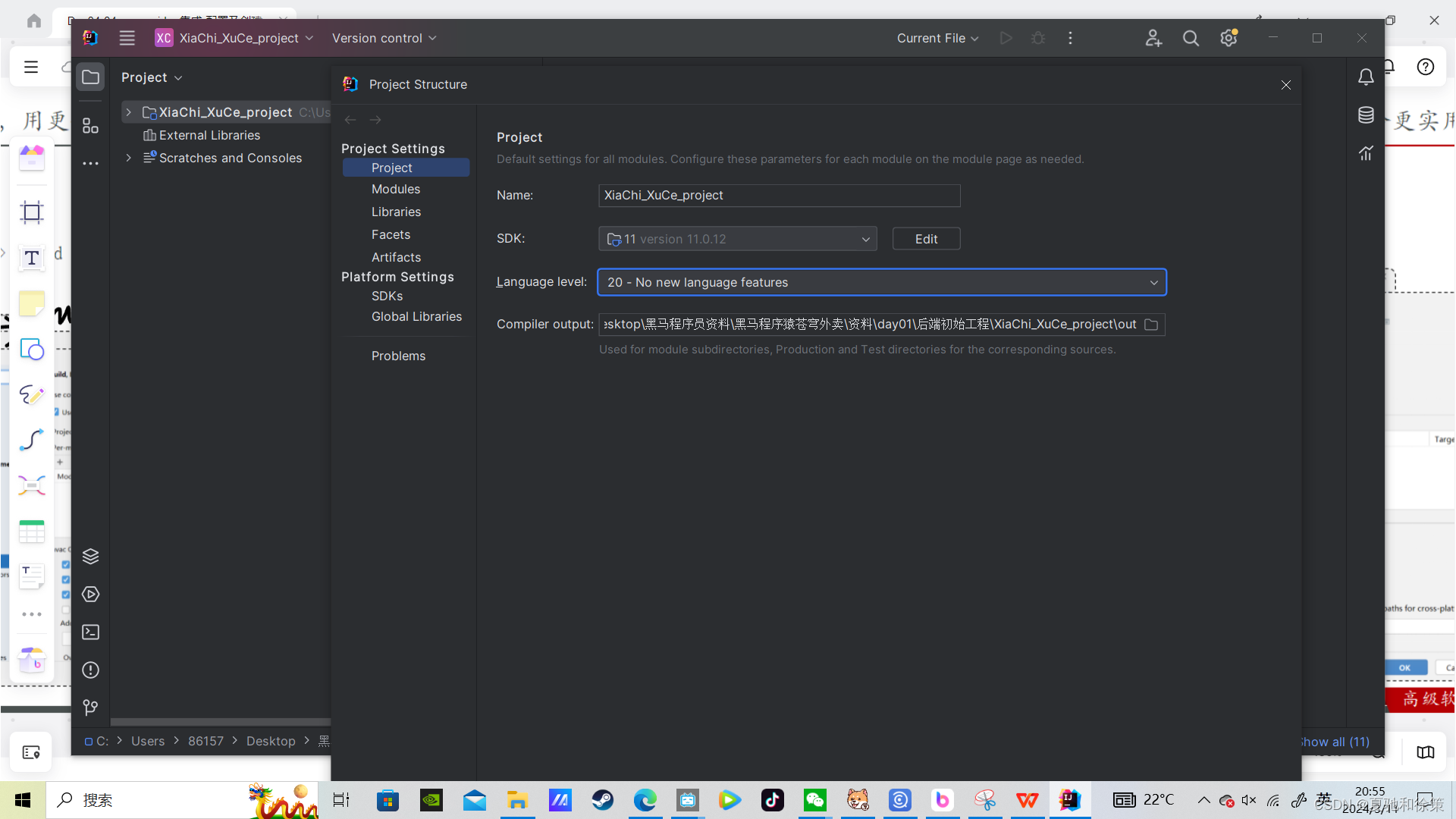1456x819 pixels.
Task: Open the Problems tool window icon
Action: pyautogui.click(x=90, y=670)
